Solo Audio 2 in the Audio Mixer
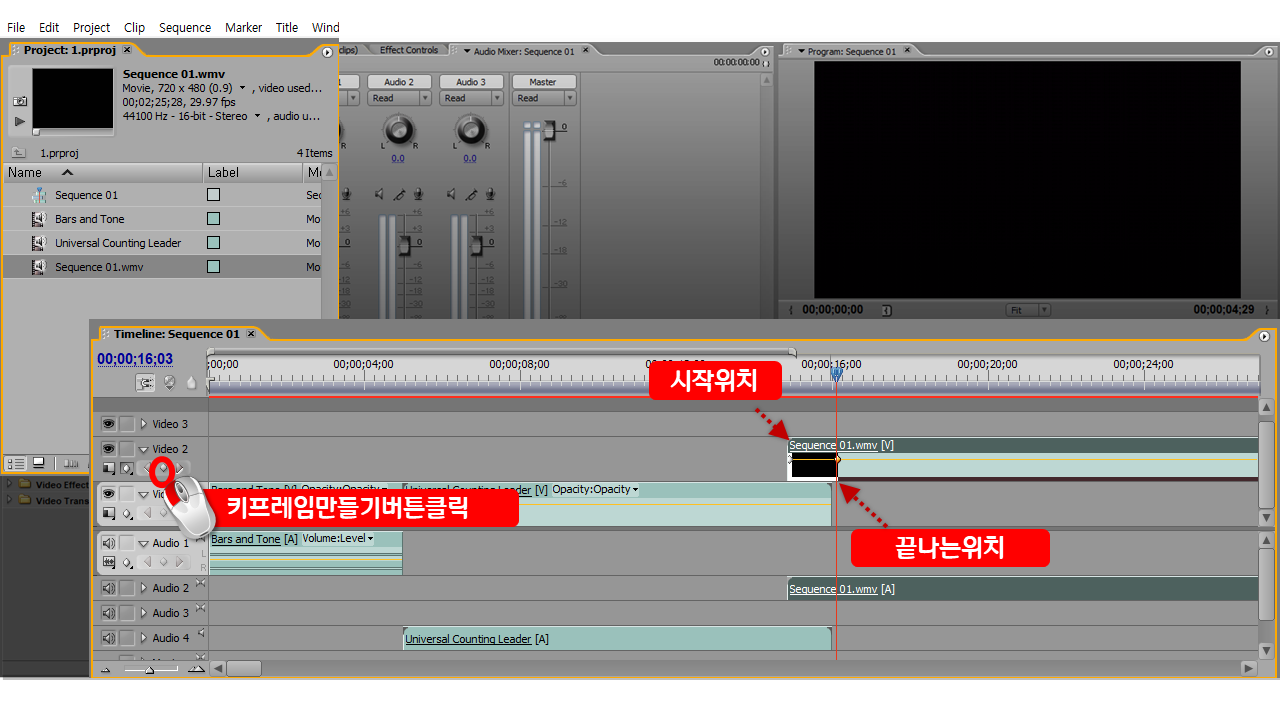Viewport: 1280px width, 720px height. (399, 194)
